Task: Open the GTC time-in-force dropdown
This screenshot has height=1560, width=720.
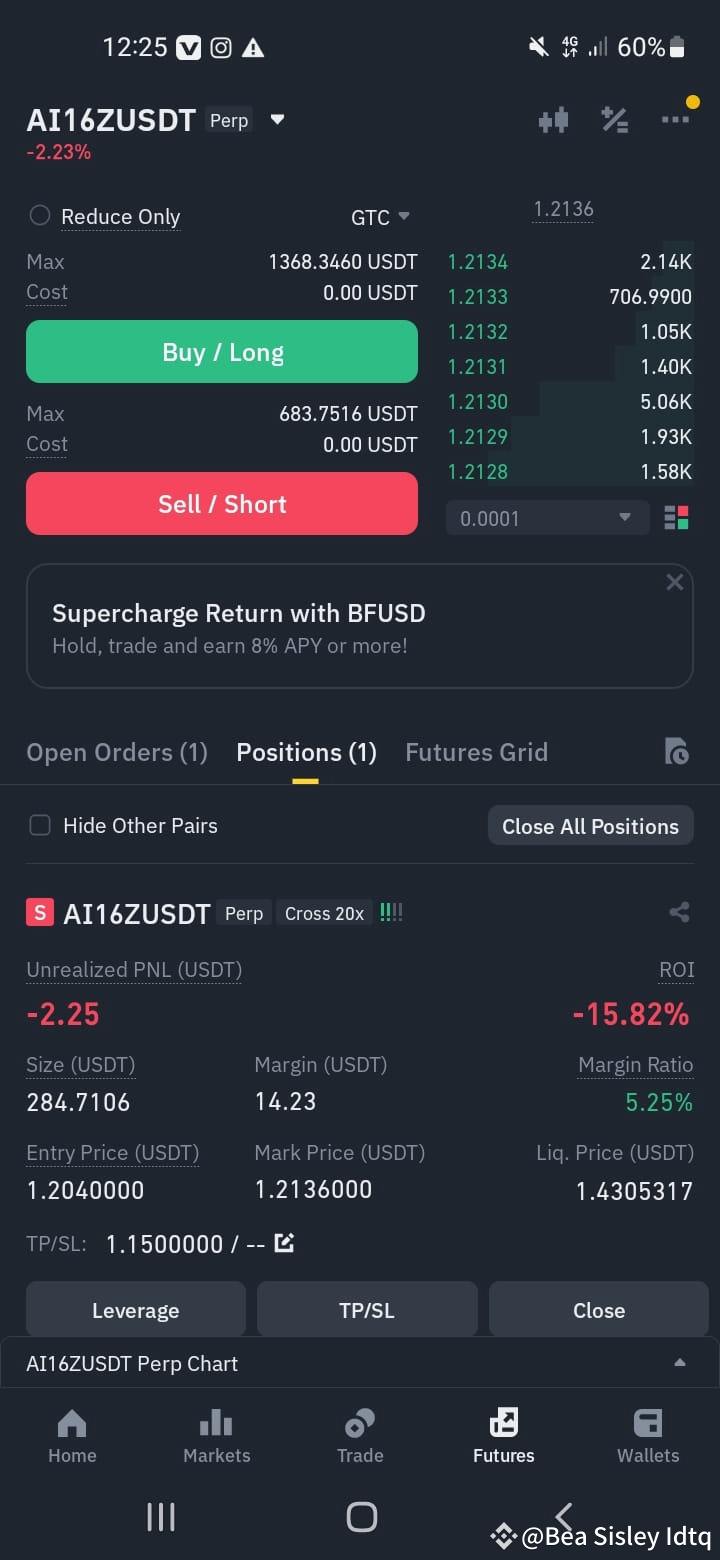Action: [381, 217]
